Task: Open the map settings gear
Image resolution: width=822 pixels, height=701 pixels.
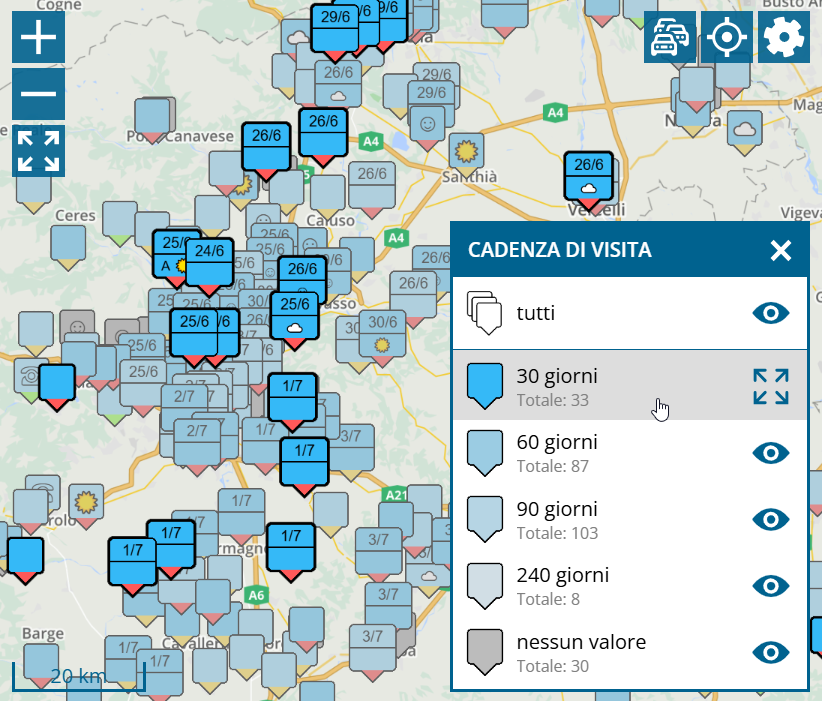Action: [784, 37]
